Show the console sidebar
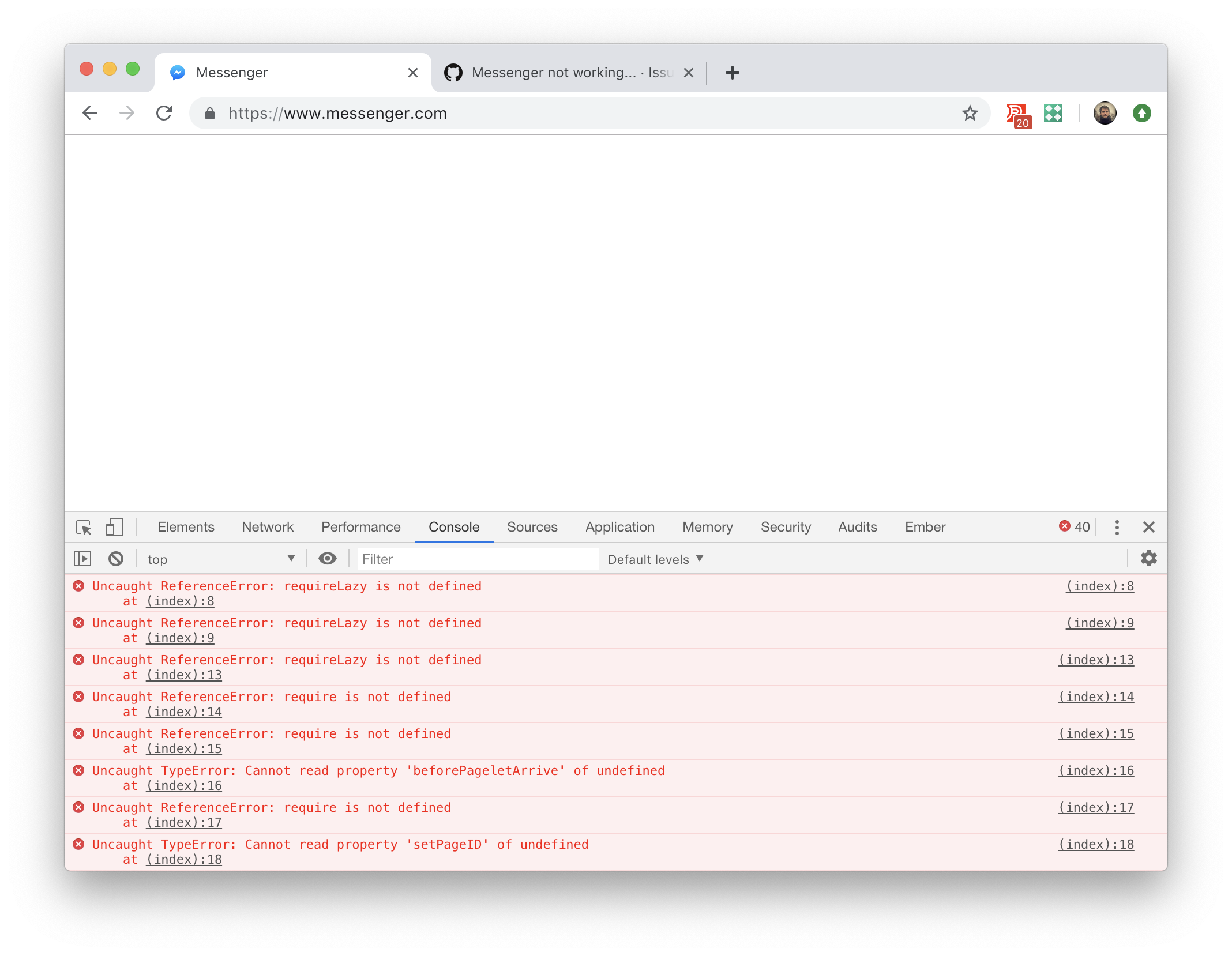The height and width of the screenshot is (956, 1232). 83,559
